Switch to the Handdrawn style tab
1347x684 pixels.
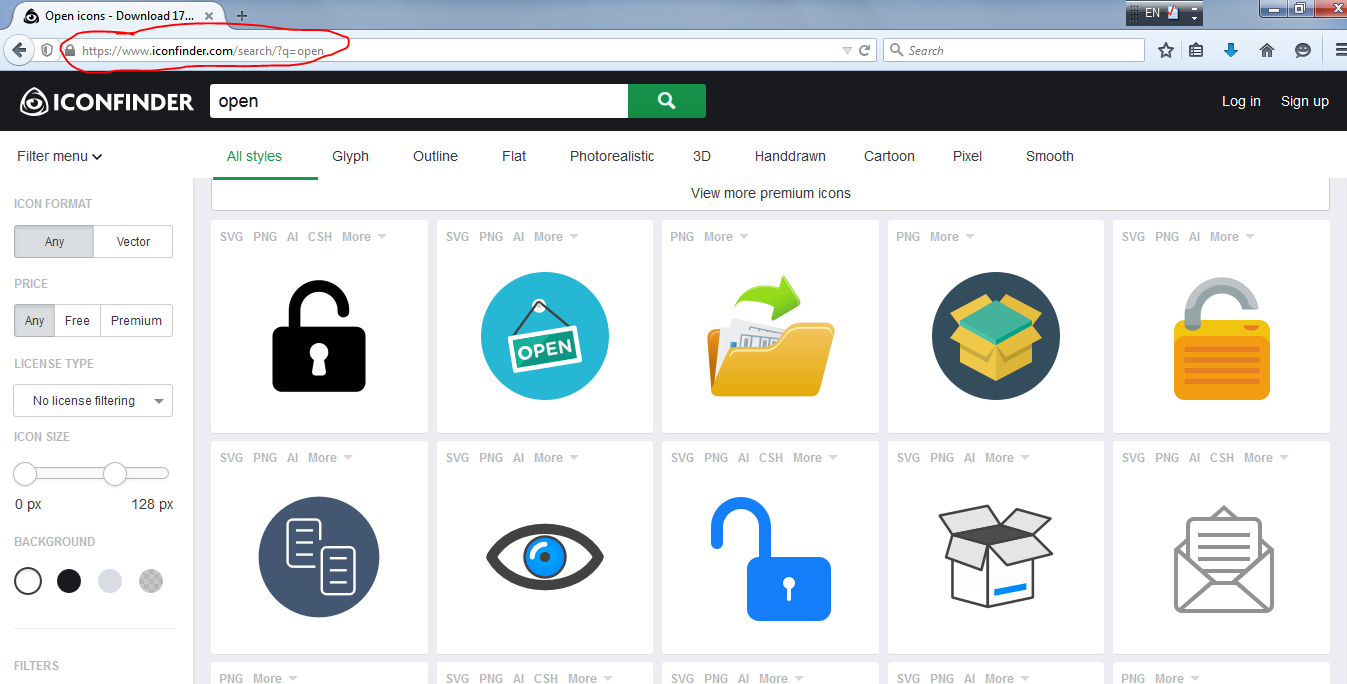[790, 156]
